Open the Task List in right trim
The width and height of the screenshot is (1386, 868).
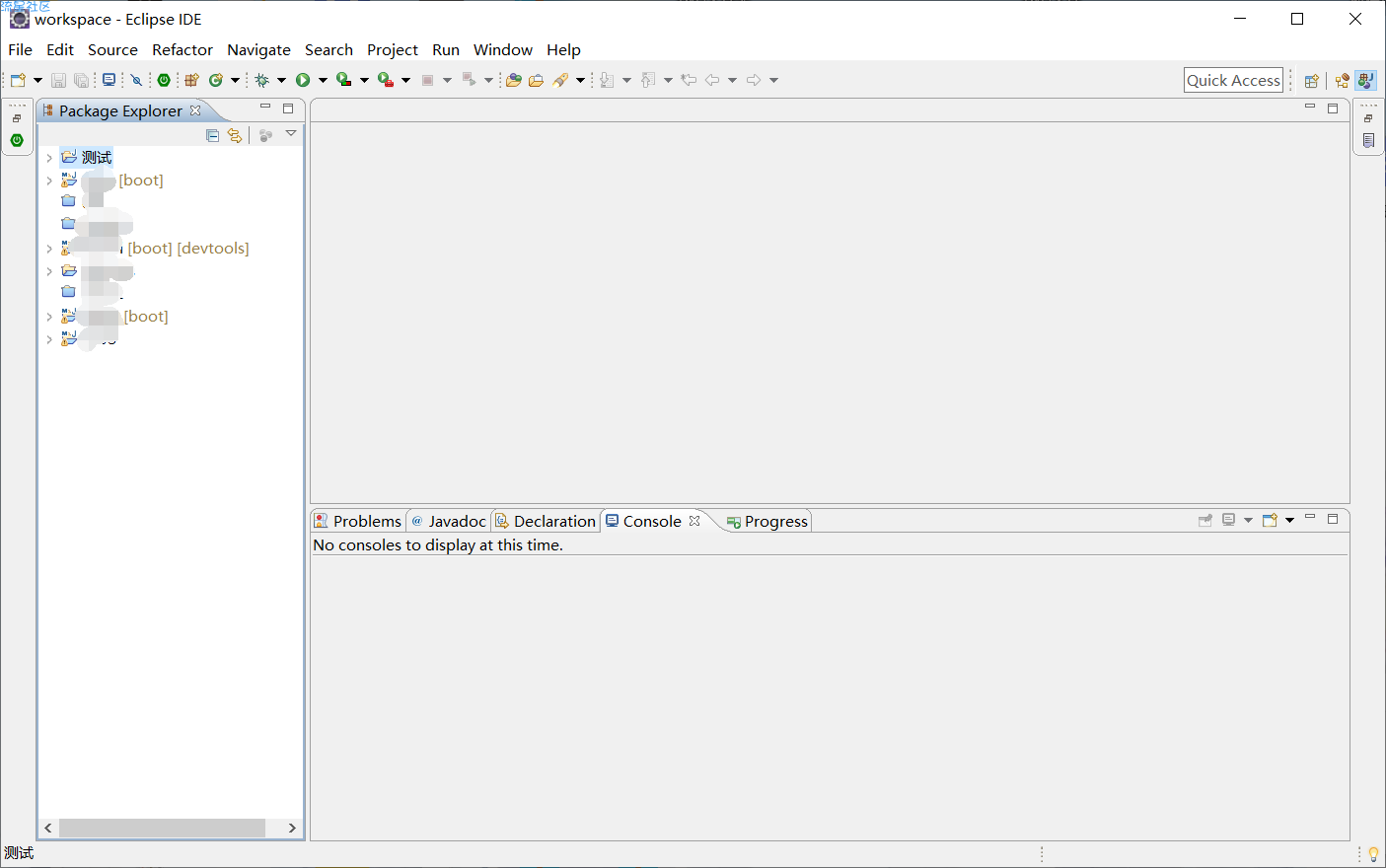click(x=1368, y=140)
